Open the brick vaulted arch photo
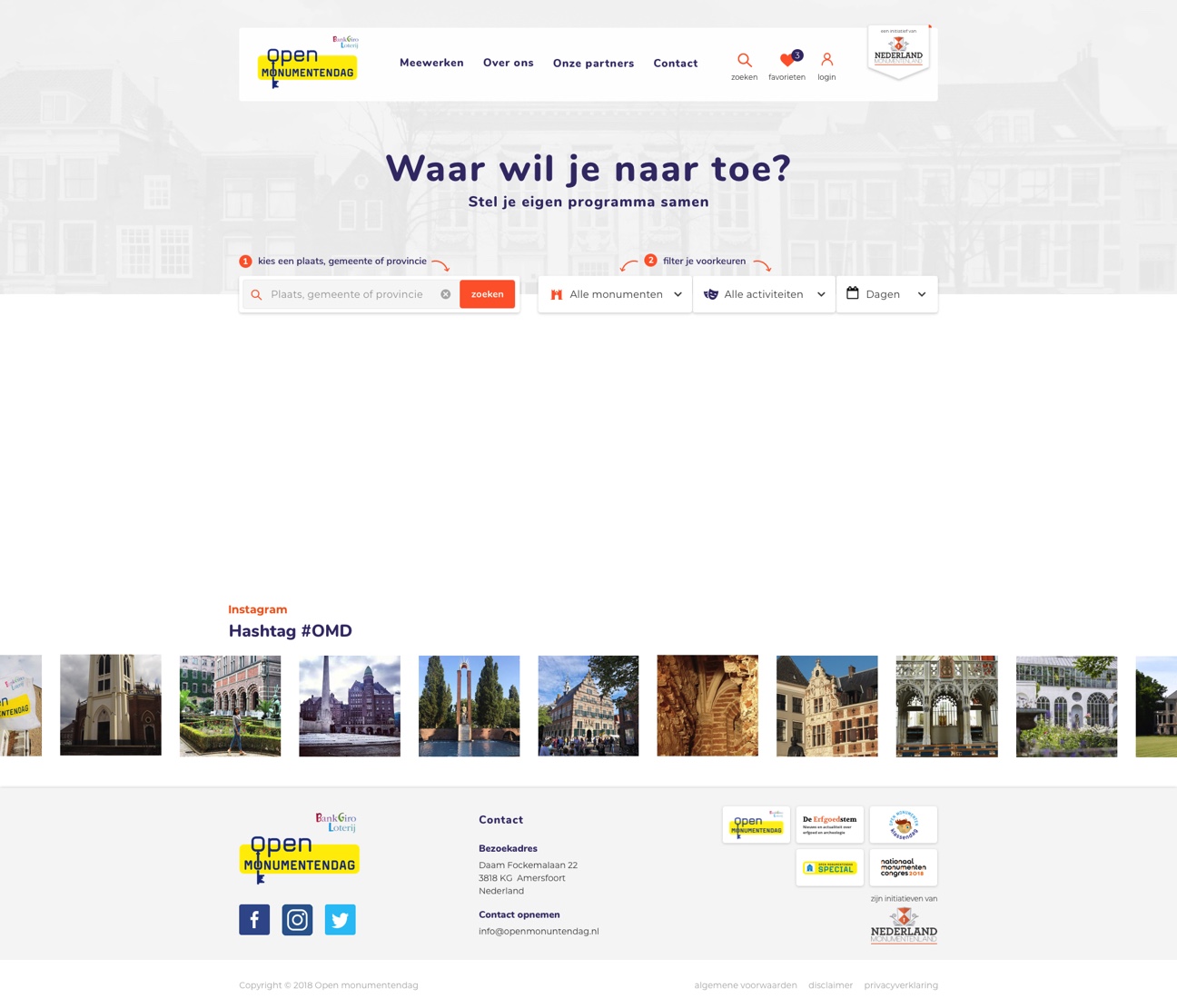1177x1008 pixels. 707,706
